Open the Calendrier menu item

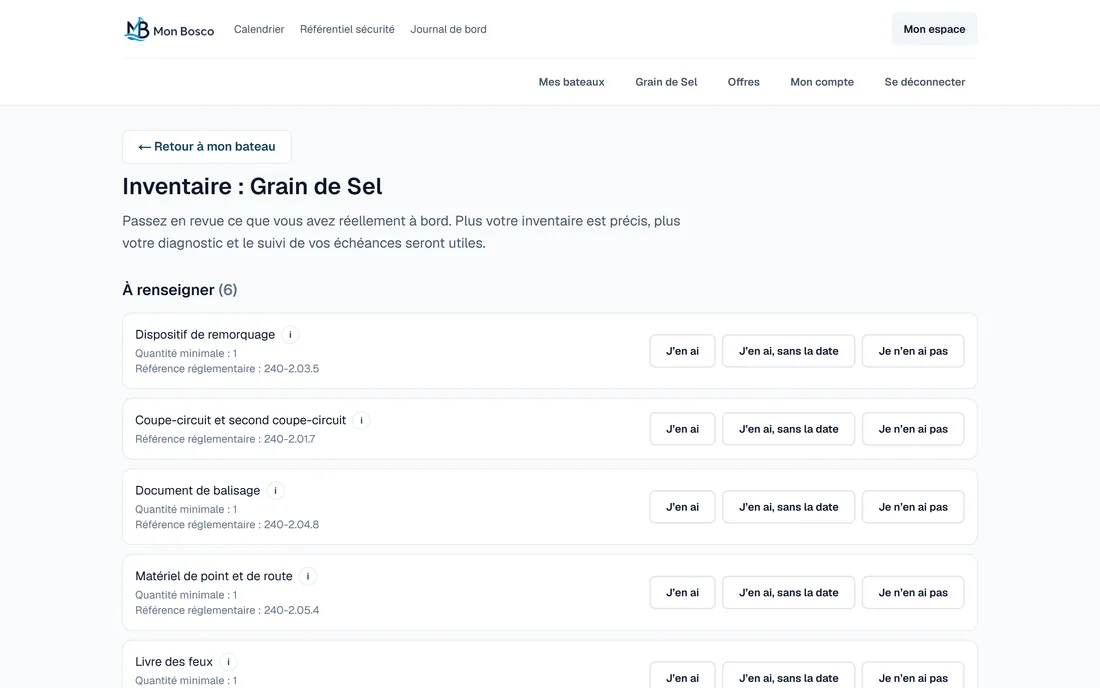tap(259, 29)
